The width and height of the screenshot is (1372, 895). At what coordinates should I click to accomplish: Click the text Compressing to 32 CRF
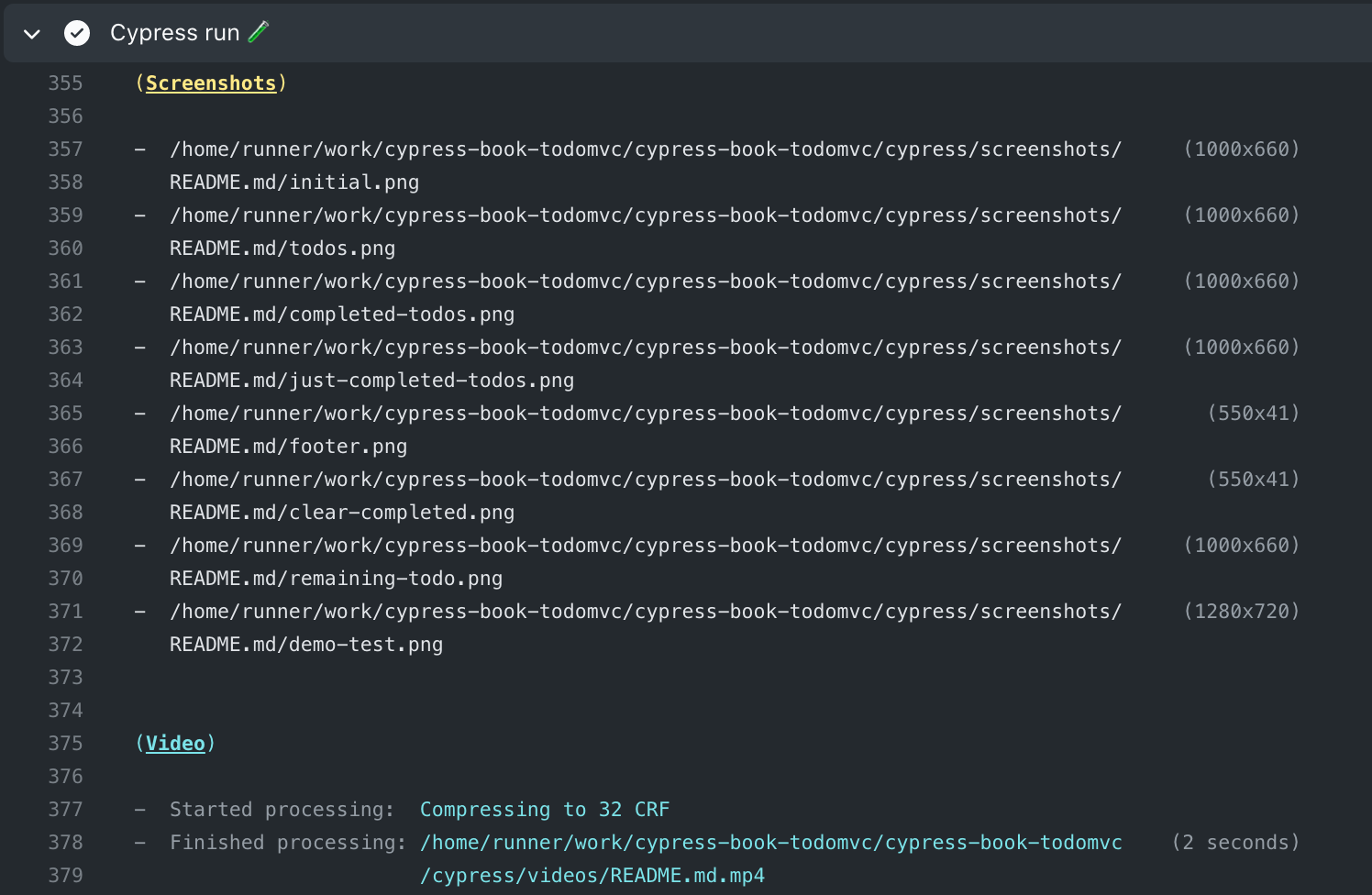click(x=545, y=810)
